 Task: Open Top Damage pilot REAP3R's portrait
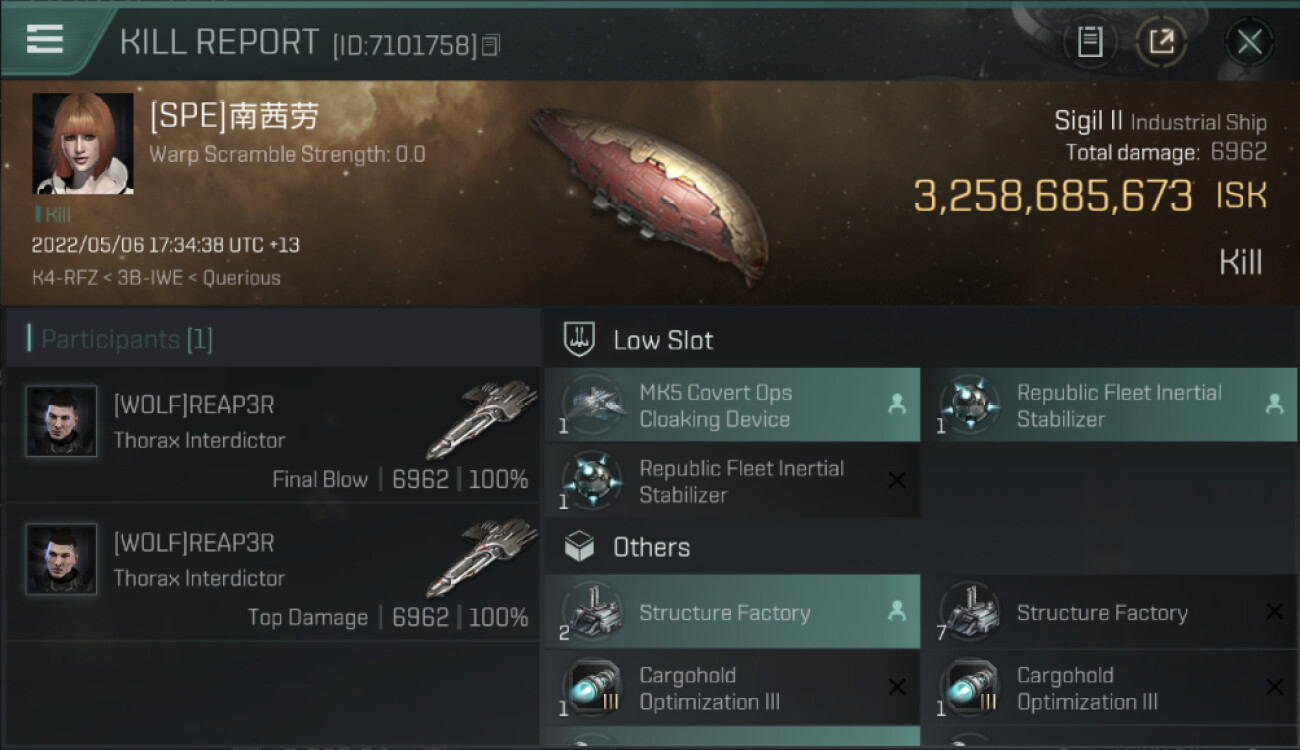point(62,560)
